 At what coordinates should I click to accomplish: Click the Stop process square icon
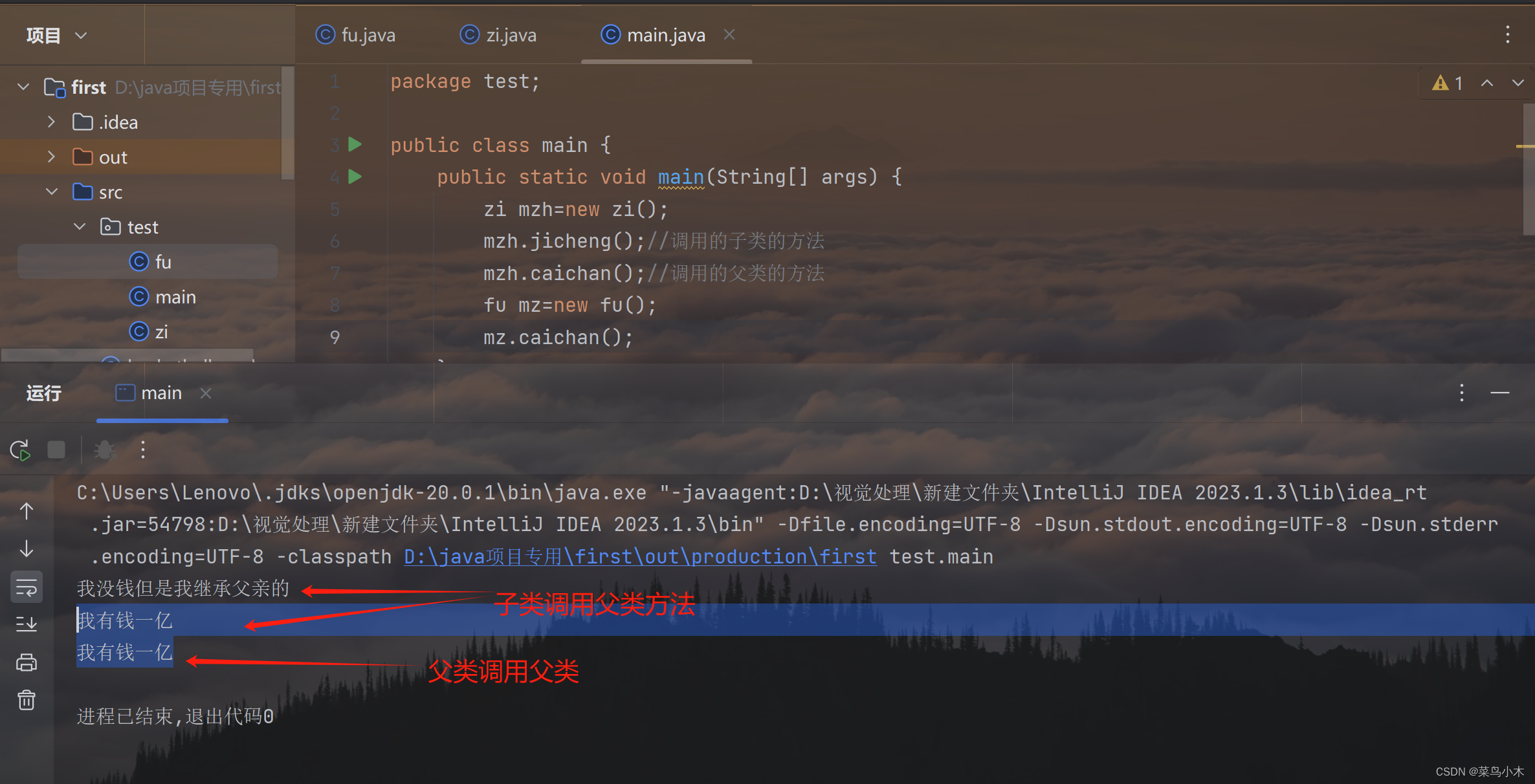[x=57, y=450]
